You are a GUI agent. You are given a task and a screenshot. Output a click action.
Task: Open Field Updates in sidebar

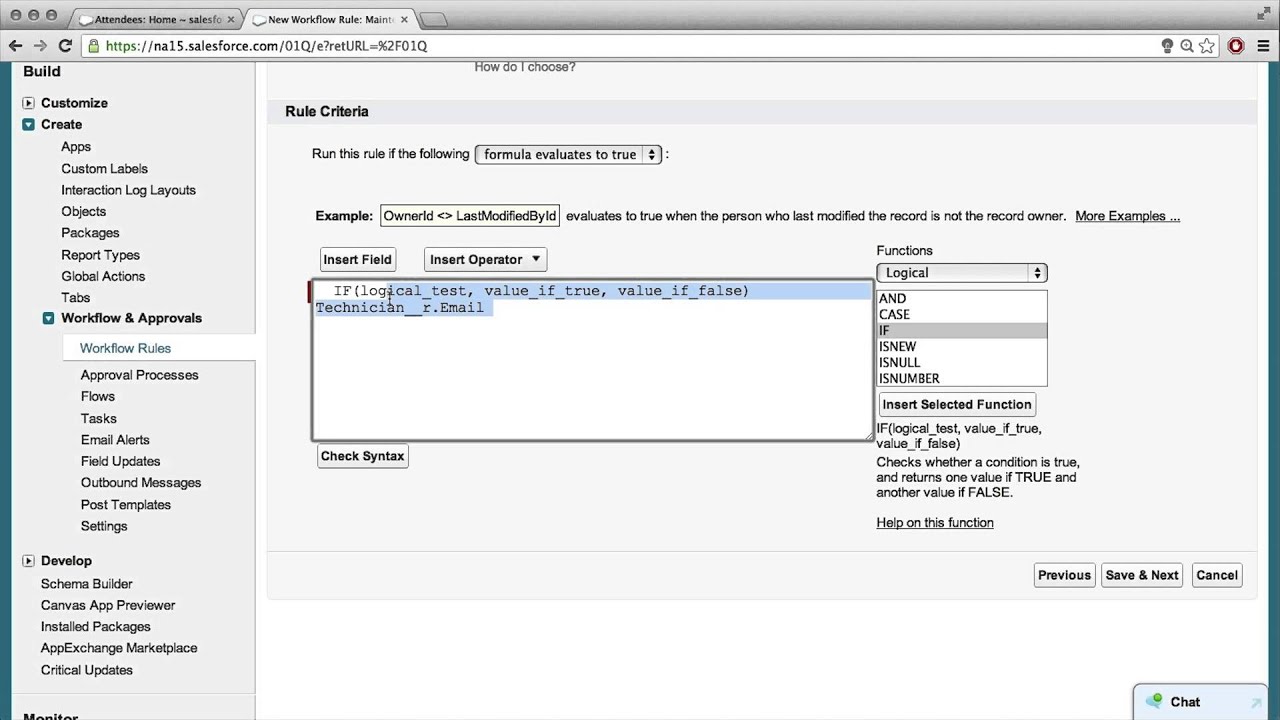[x=120, y=461]
